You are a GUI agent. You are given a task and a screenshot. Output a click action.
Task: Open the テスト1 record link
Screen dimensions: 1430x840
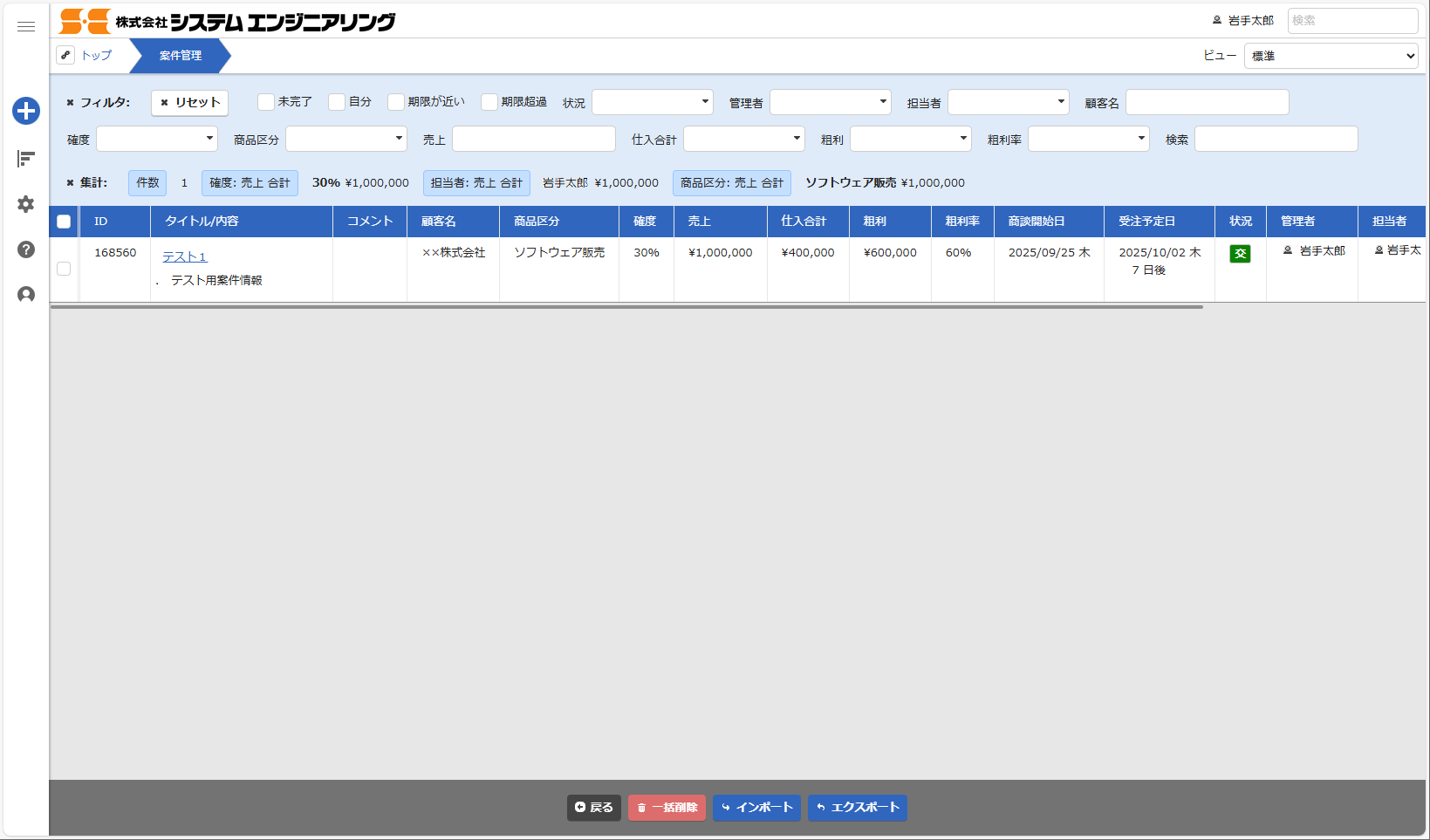coord(185,256)
